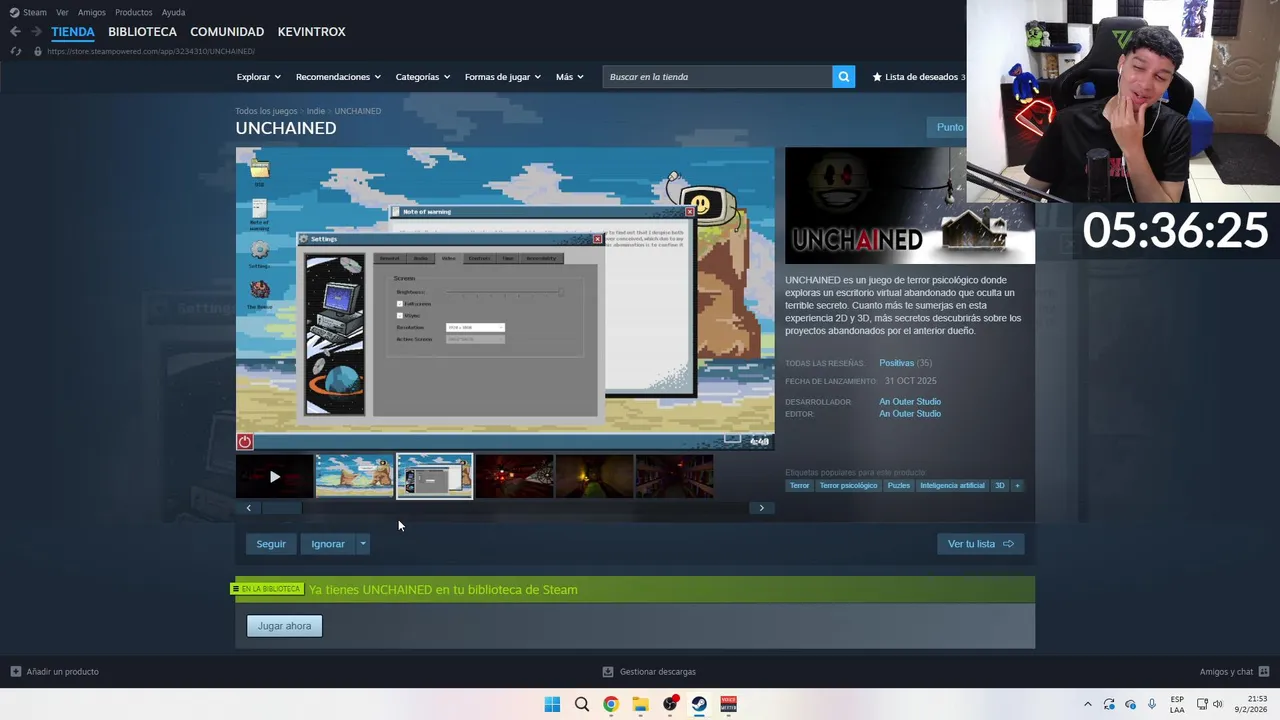Viewport: 1280px width, 720px height.
Task: Click the Positivas reviews link
Action: tap(896, 363)
